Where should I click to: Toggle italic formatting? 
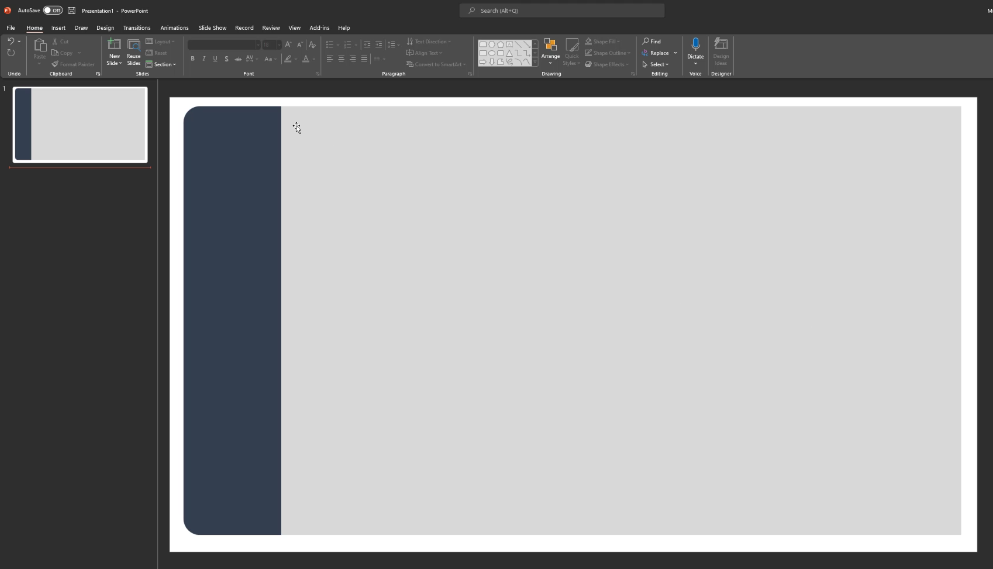pos(204,59)
